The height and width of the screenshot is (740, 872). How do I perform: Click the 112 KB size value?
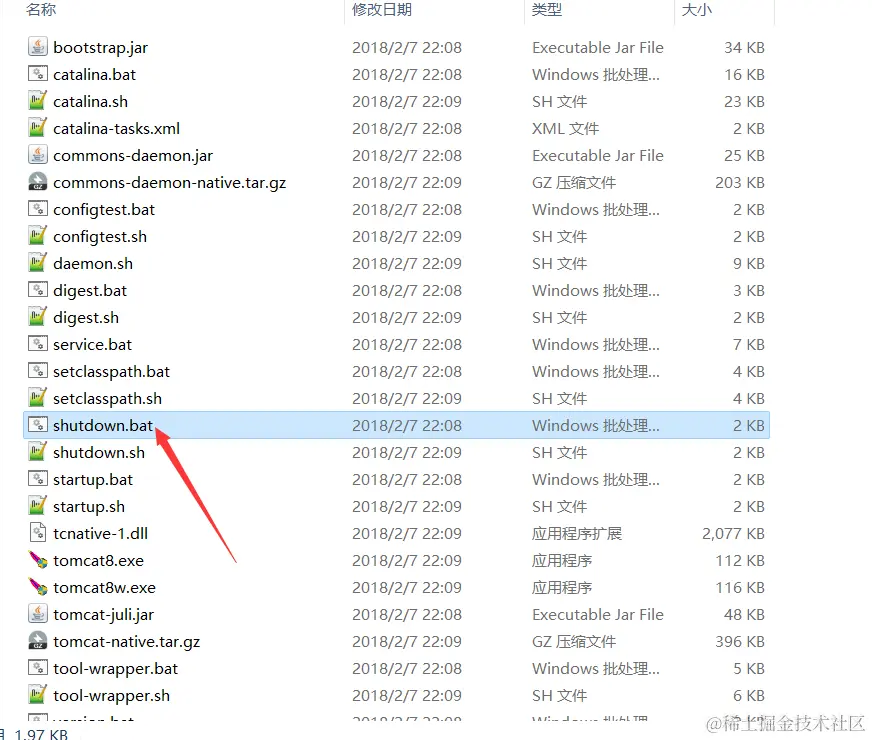(740, 560)
